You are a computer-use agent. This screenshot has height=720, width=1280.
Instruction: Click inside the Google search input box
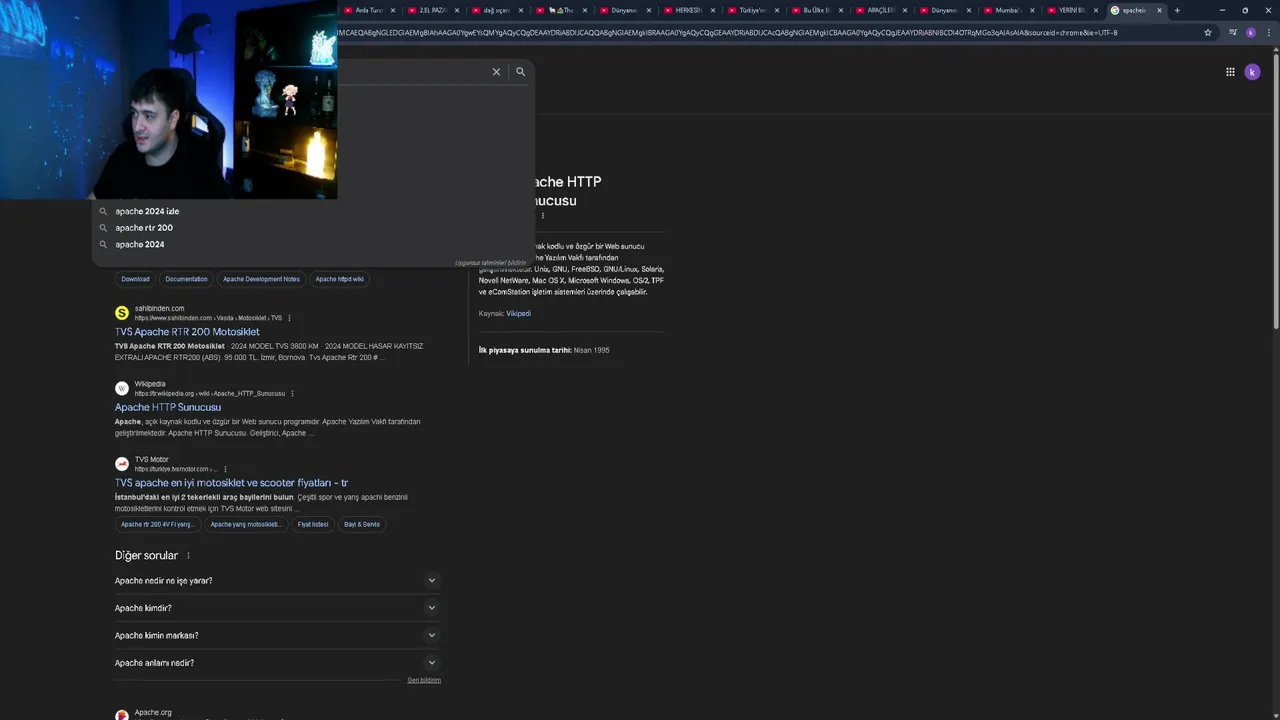(x=410, y=72)
